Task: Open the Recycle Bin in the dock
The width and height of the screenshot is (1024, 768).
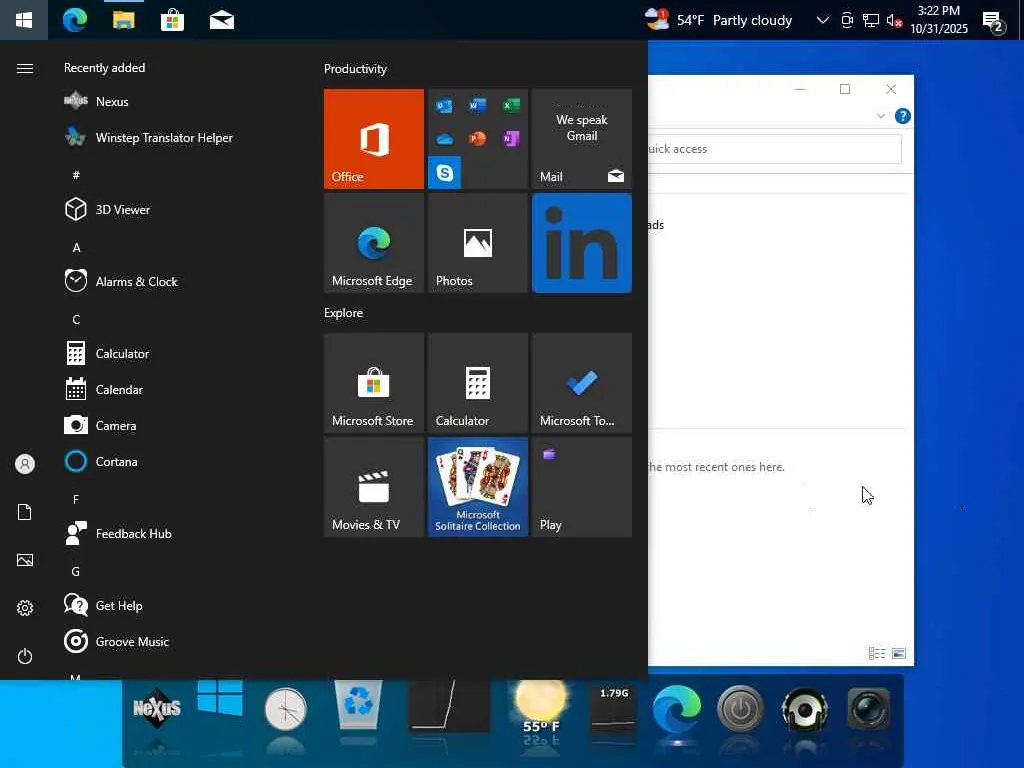Action: click(358, 705)
